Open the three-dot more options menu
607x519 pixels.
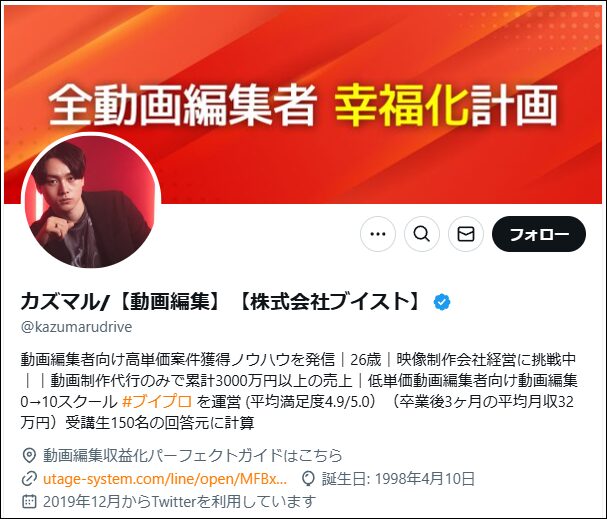378,234
